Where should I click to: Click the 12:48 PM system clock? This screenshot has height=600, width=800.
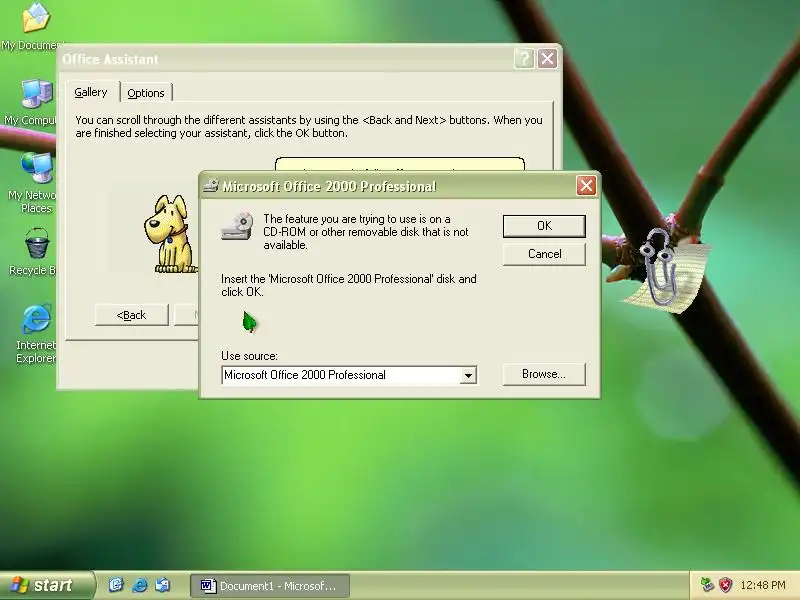(763, 585)
